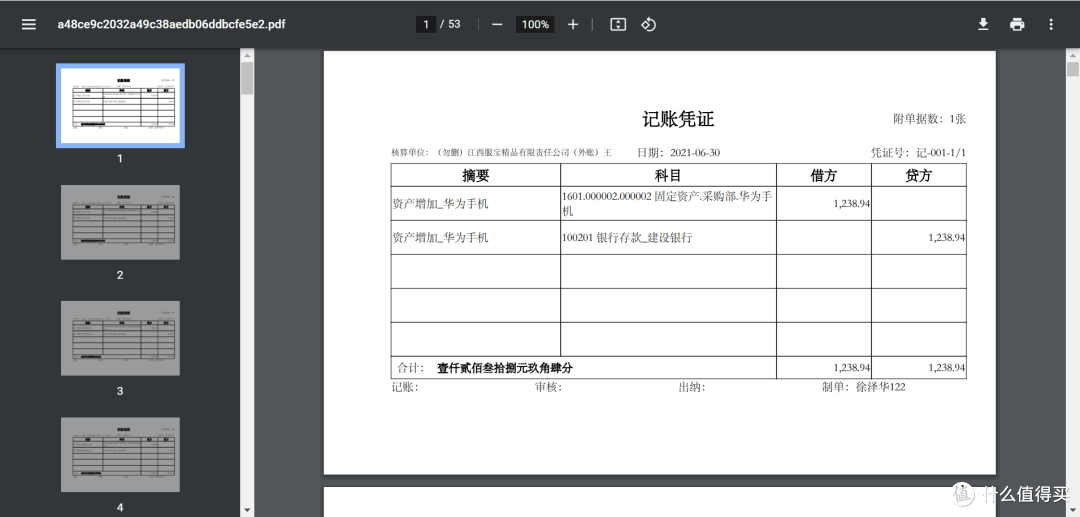Click the date 2021-06-30
Viewport: 1080px width, 517px height.
click(695, 153)
